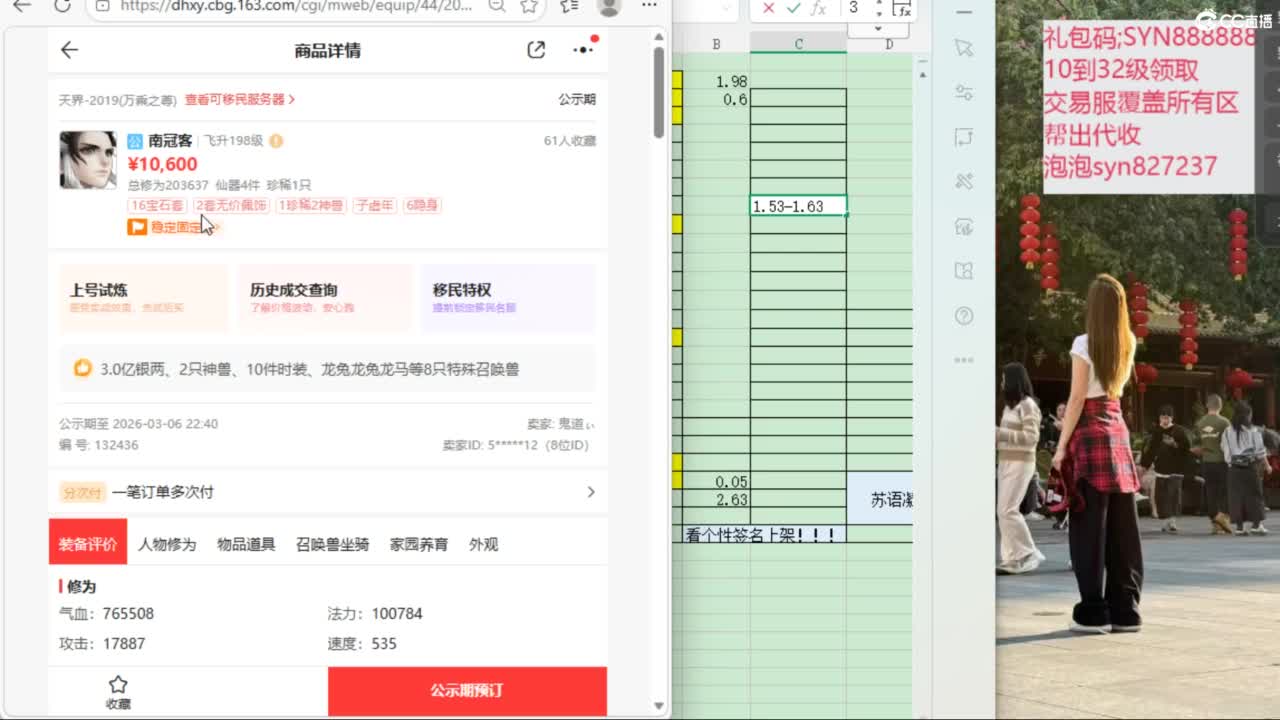Switch to the 召唤兽坐骑 tab

[x=332, y=545]
